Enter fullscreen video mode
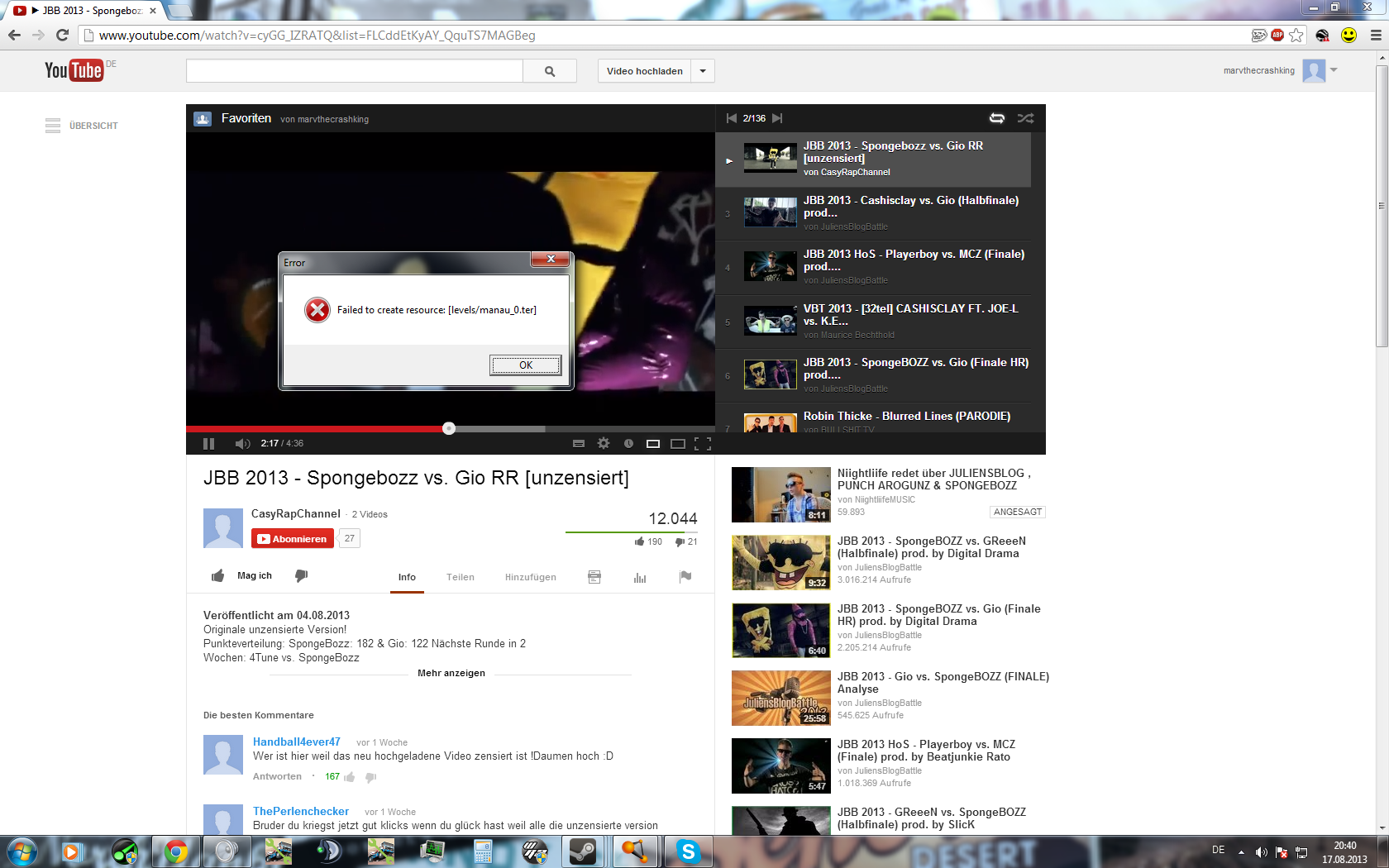 click(x=703, y=444)
